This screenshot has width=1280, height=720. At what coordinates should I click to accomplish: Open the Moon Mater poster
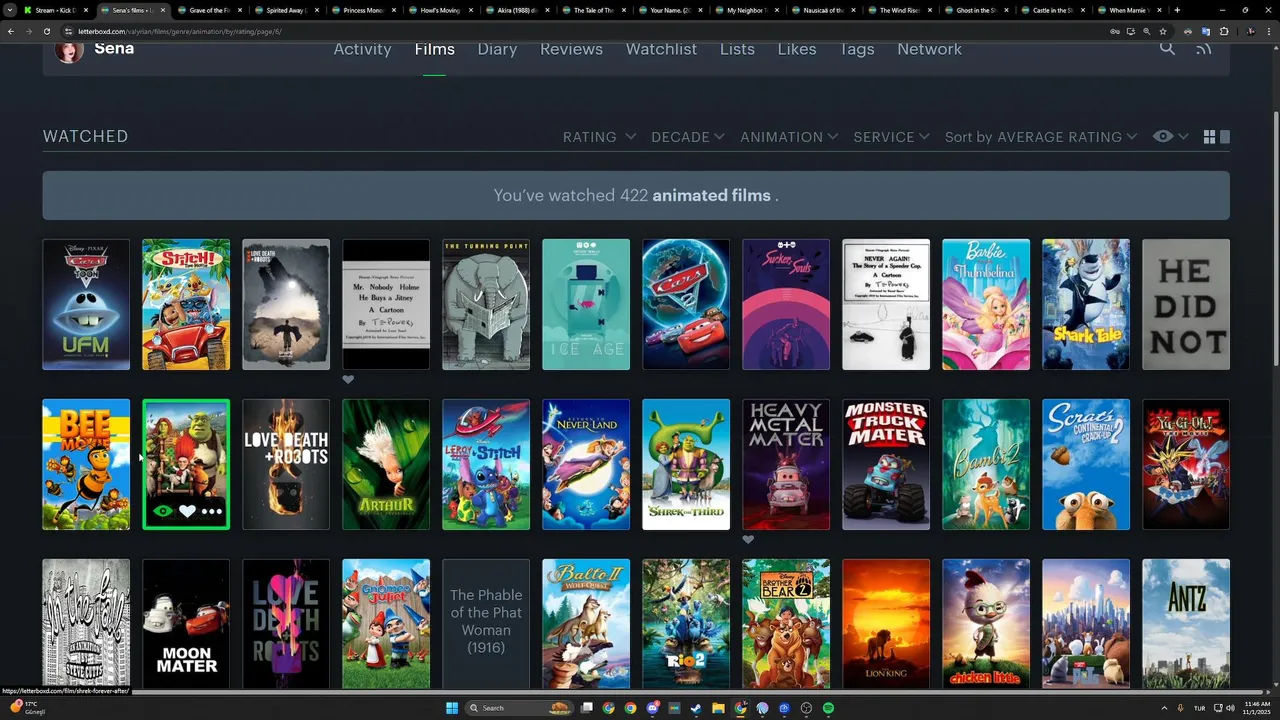186,624
